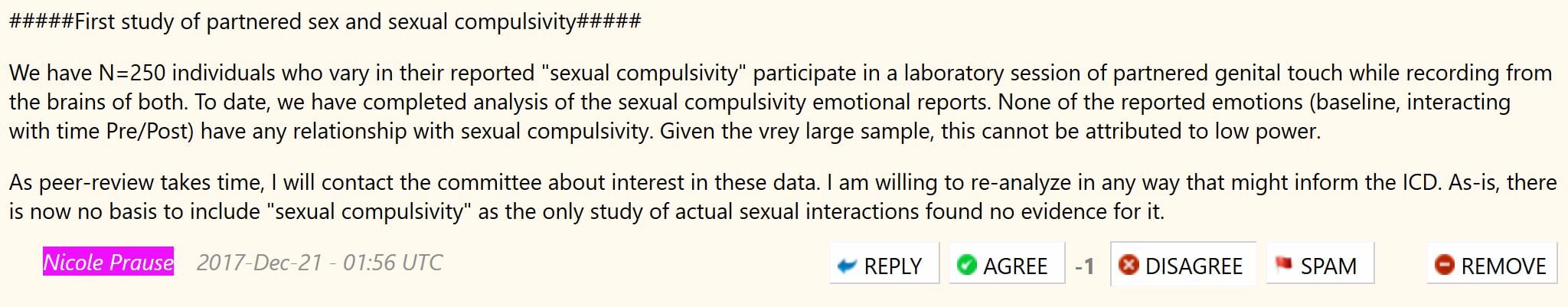Screen dimensions: 1568x307
Task: Click the blue reply arrow icon
Action: pyautogui.click(x=847, y=266)
